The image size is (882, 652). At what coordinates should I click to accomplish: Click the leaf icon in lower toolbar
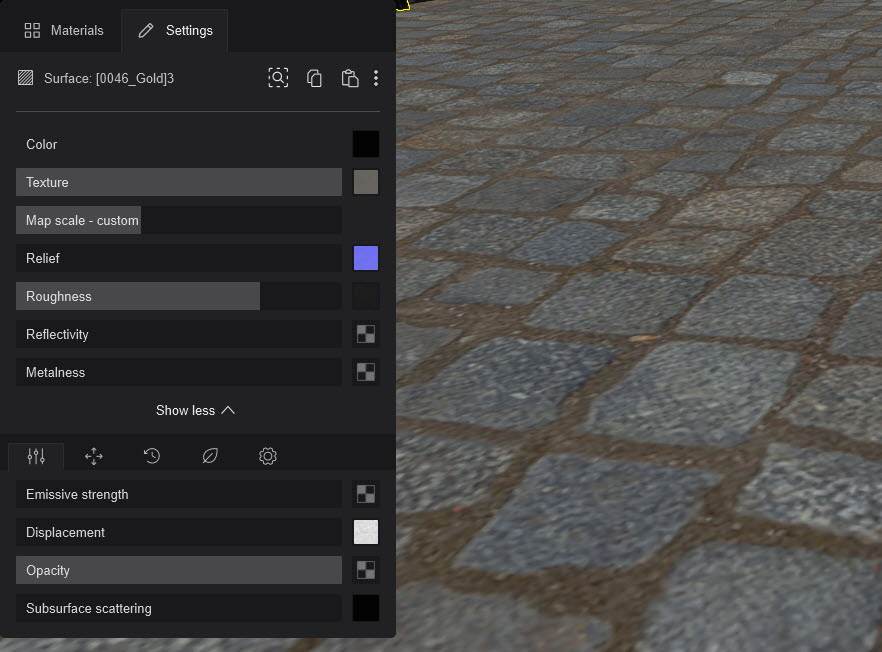[209, 456]
